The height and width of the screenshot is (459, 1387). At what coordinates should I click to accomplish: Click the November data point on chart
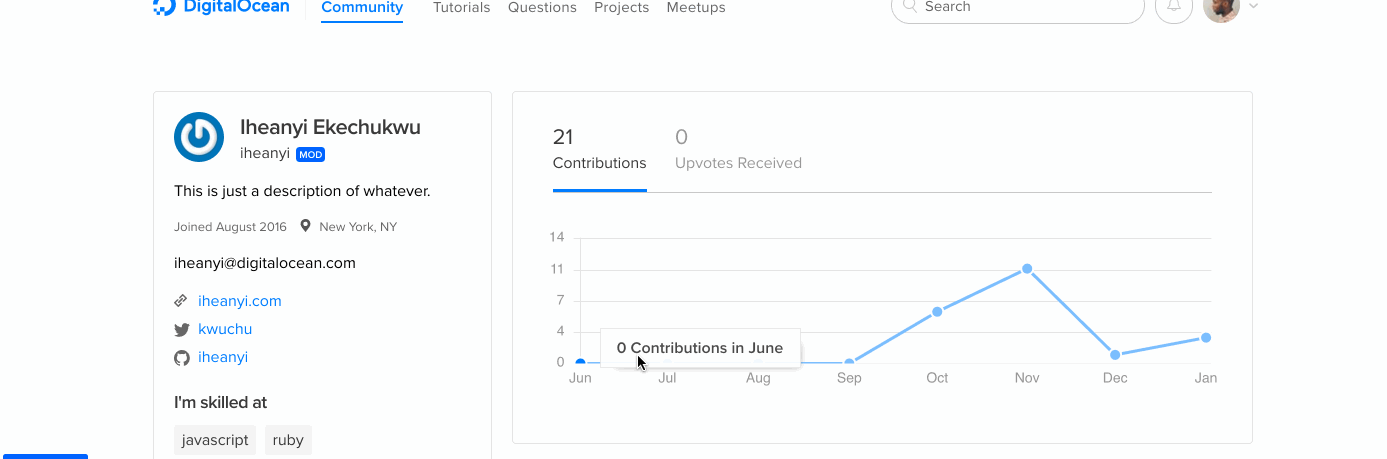pyautogui.click(x=1027, y=269)
